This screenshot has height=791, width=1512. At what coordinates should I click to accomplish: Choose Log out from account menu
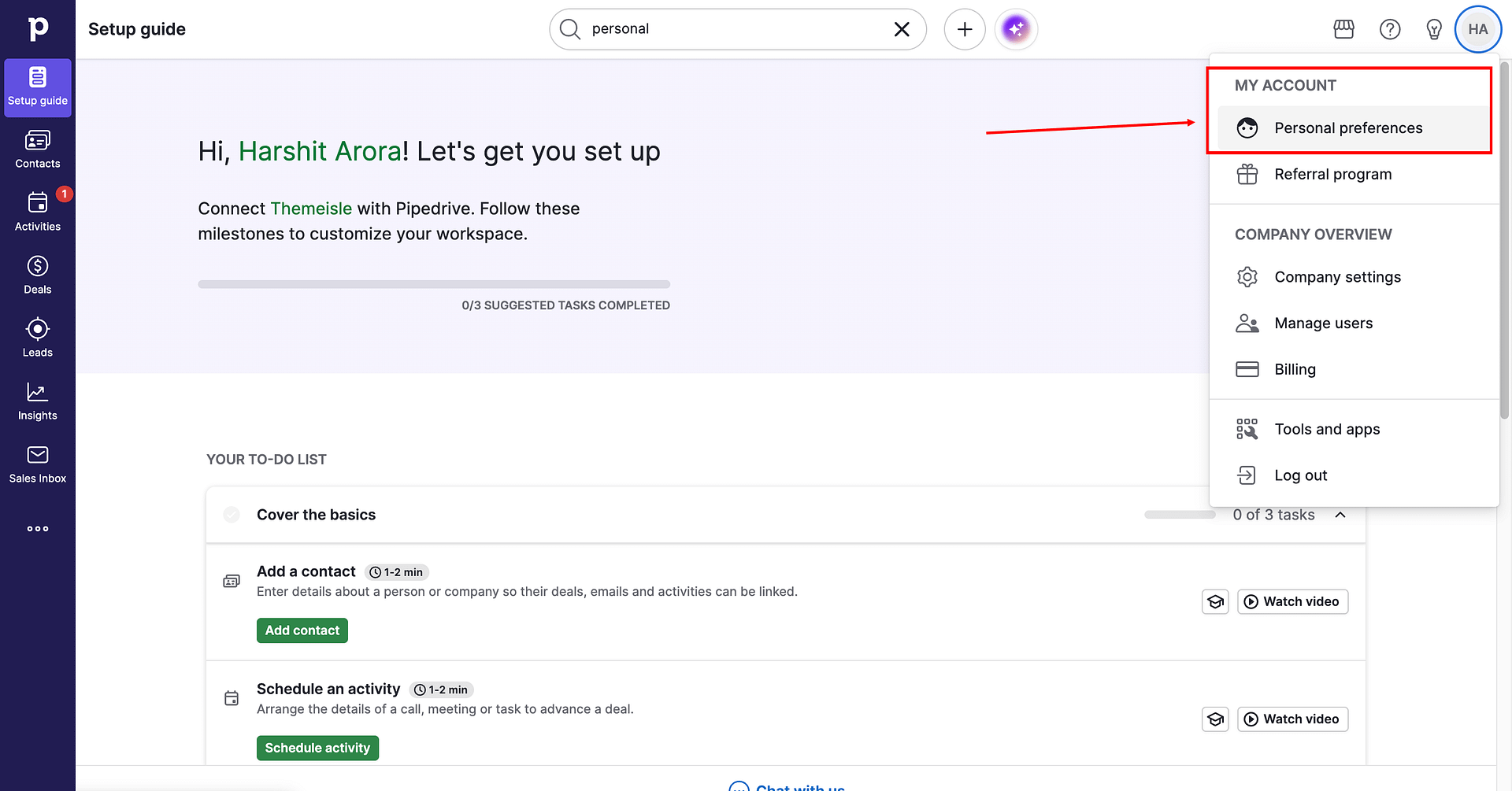point(1354,475)
